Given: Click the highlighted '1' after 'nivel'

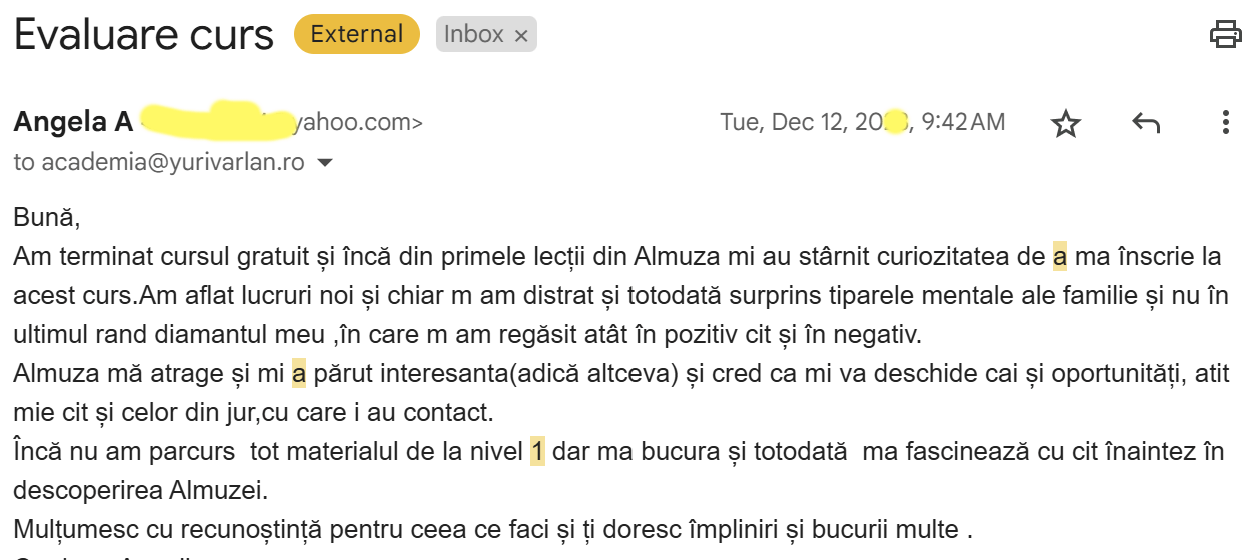Looking at the screenshot, I should coord(538,452).
